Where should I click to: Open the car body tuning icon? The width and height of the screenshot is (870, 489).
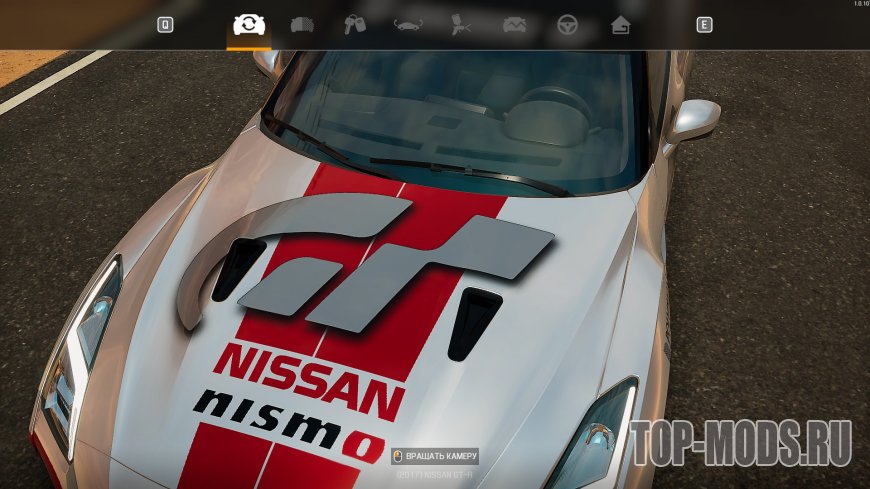pyautogui.click(x=407, y=25)
